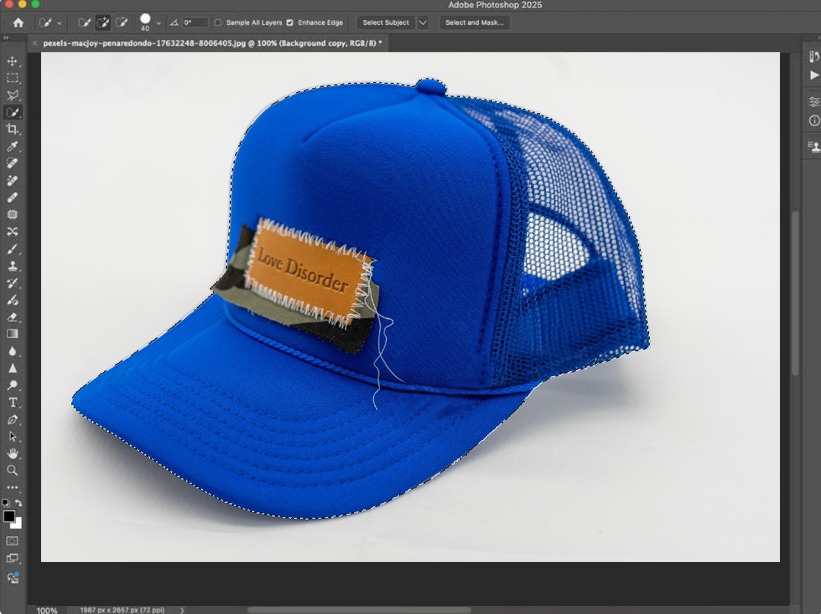Image resolution: width=821 pixels, height=614 pixels.
Task: Select the Hand tool
Action: (13, 453)
